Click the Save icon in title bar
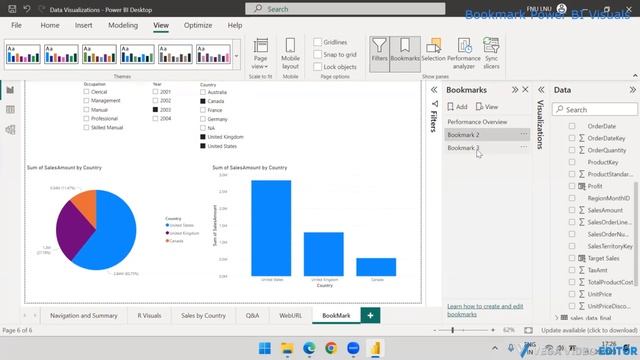The image size is (640, 360). (12, 9)
